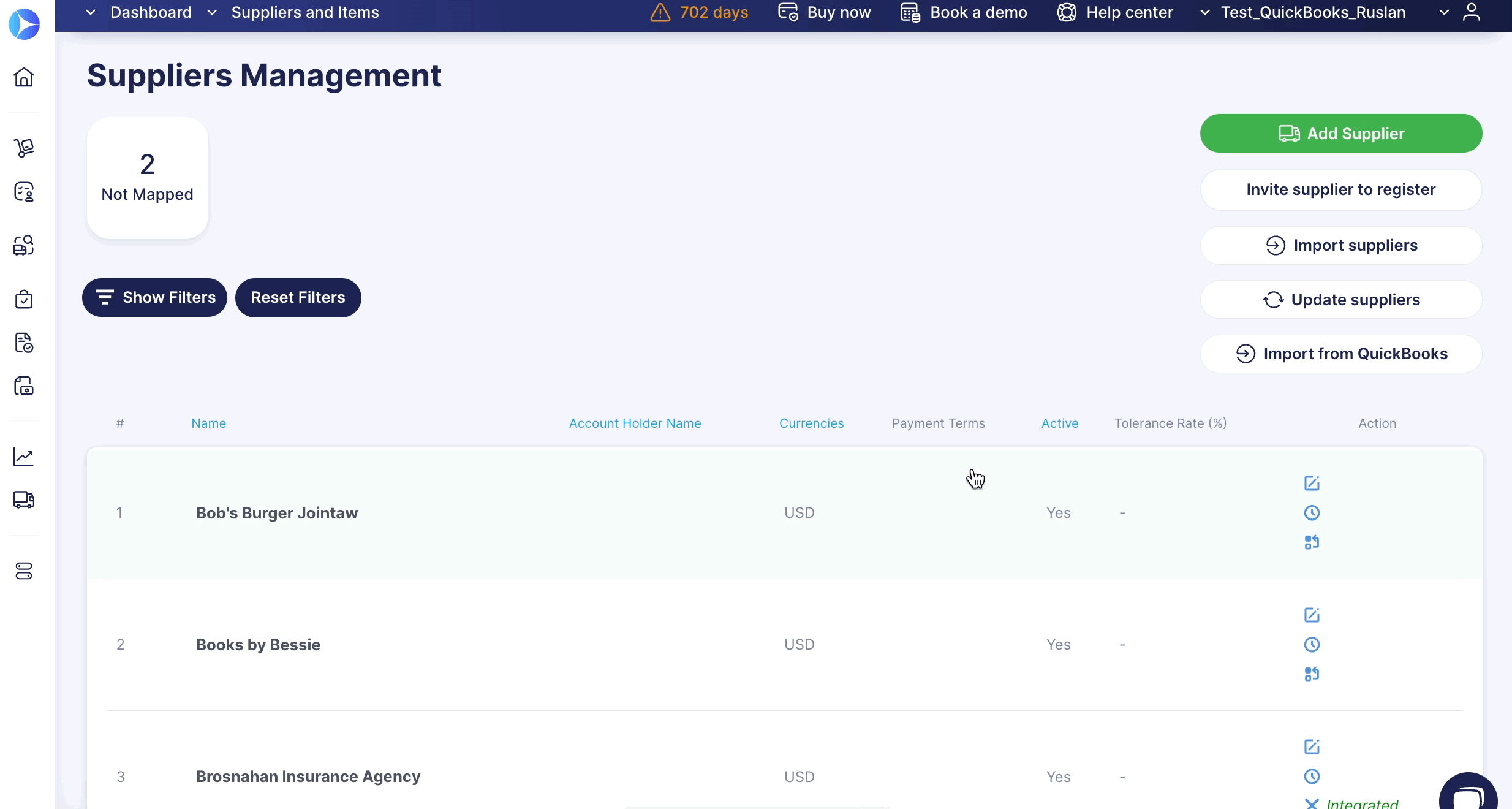Click Reset Filters button

(298, 297)
